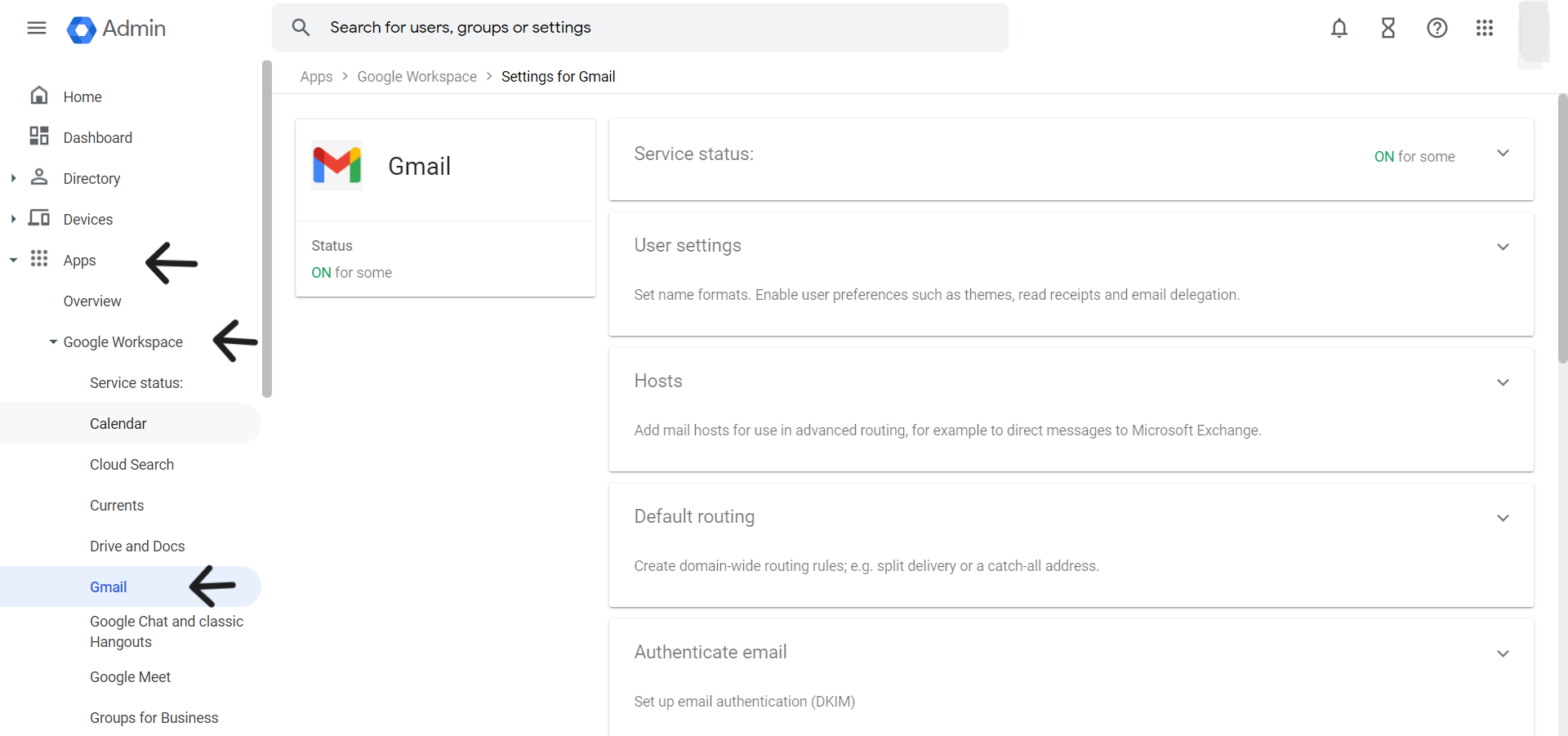
Task: Open the User settings section heading
Action: coord(688,245)
